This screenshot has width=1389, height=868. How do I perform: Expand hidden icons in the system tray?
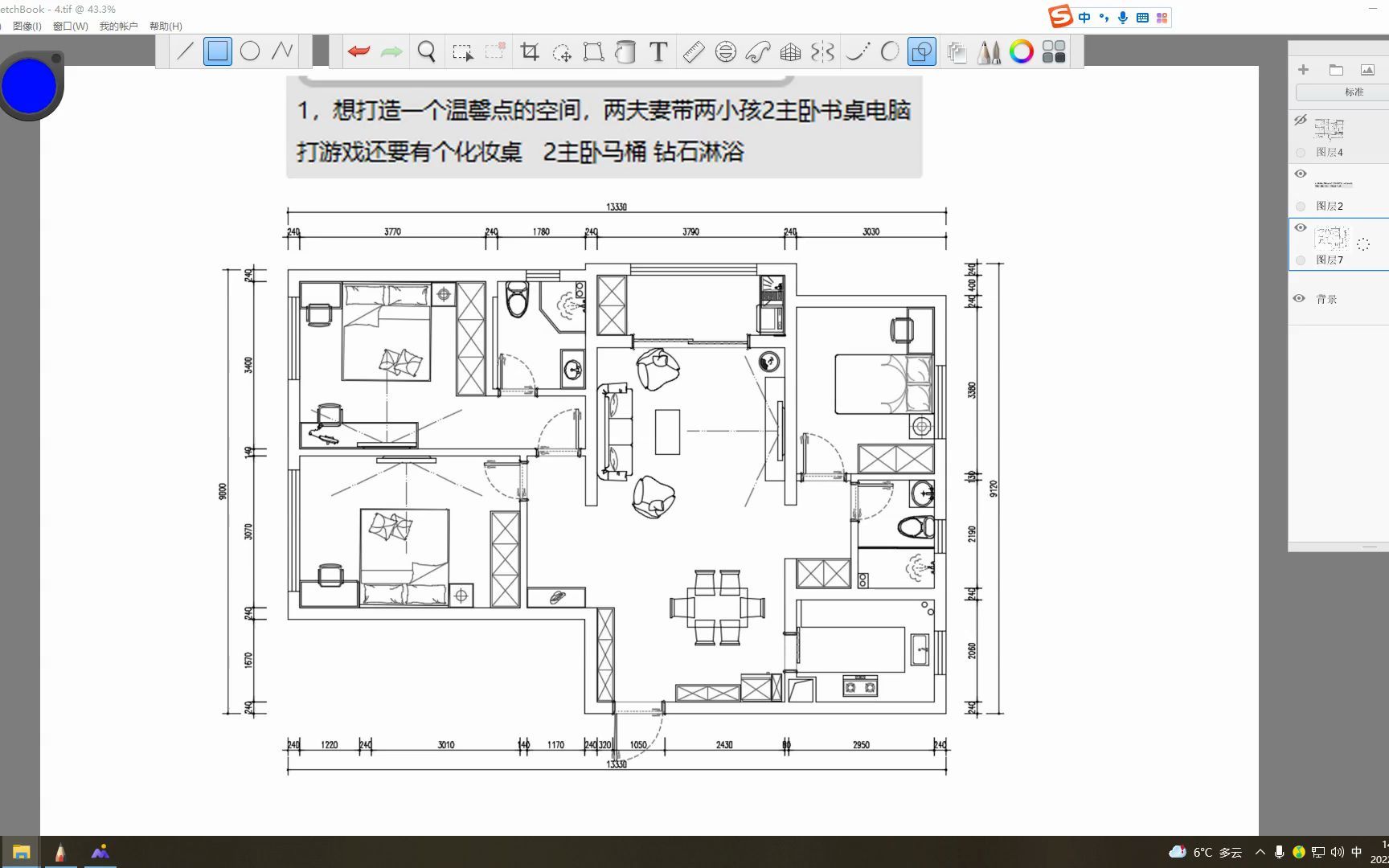(x=1260, y=851)
